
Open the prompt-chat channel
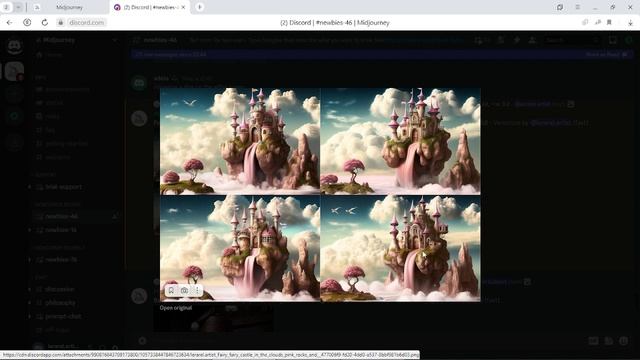coord(63,316)
